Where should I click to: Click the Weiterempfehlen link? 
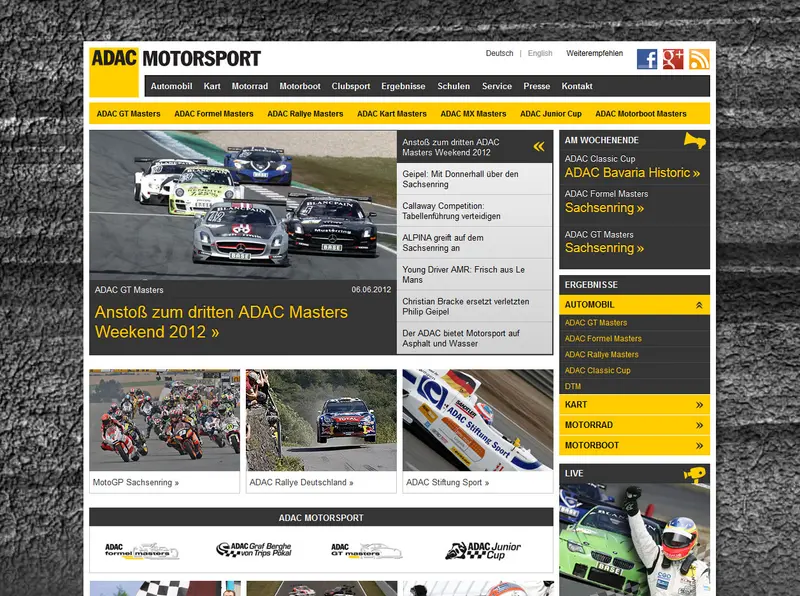(x=594, y=53)
